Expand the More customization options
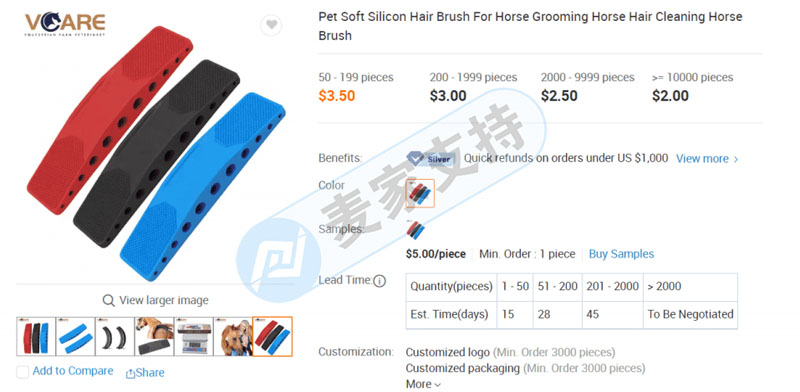Screen dimensions: 800x392 423,384
